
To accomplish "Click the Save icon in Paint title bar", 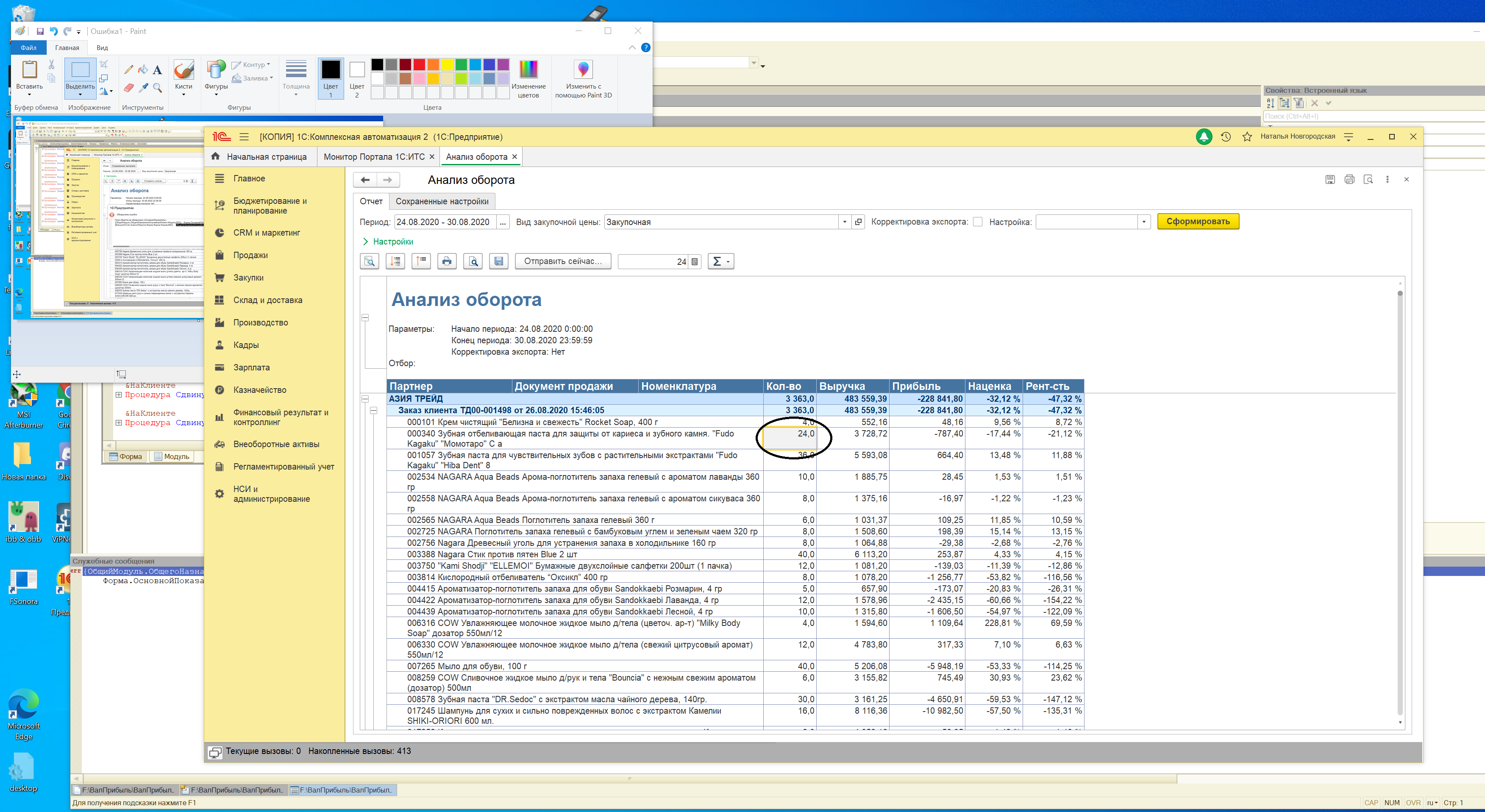I will pyautogui.click(x=40, y=31).
